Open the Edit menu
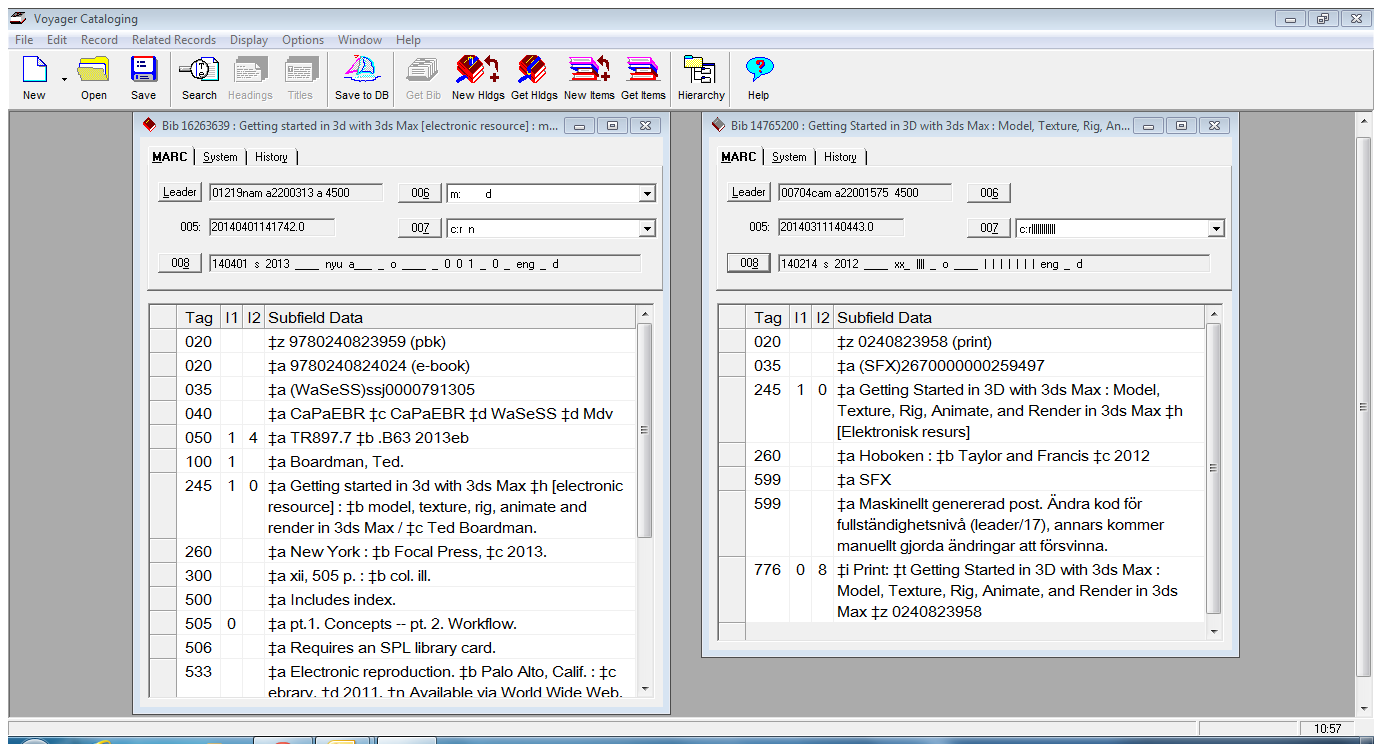Viewport: 1382px width, 744px height. [57, 40]
